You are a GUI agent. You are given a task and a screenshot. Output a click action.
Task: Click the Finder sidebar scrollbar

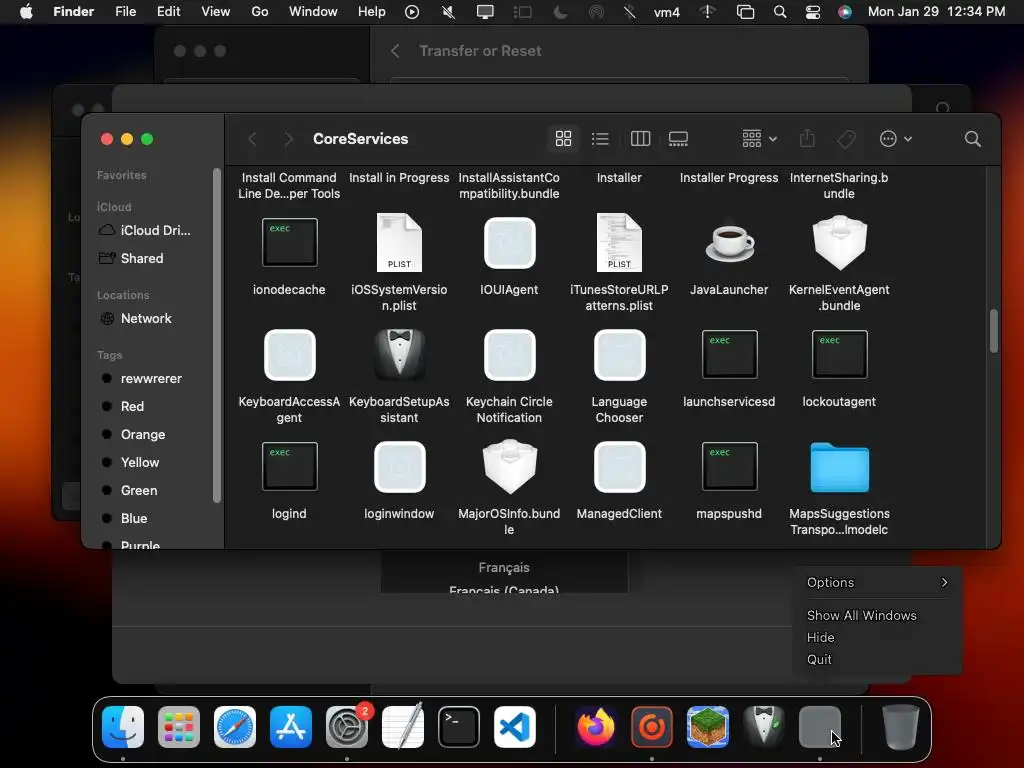(x=217, y=336)
